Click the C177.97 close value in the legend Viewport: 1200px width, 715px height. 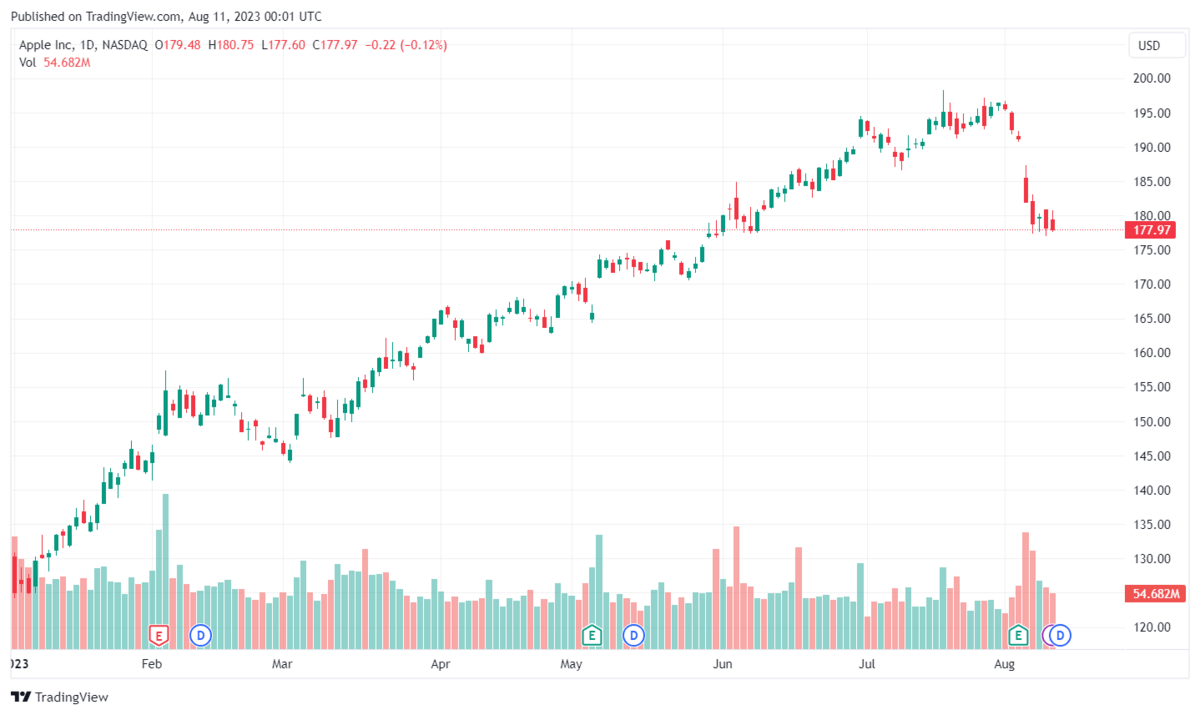tap(336, 45)
